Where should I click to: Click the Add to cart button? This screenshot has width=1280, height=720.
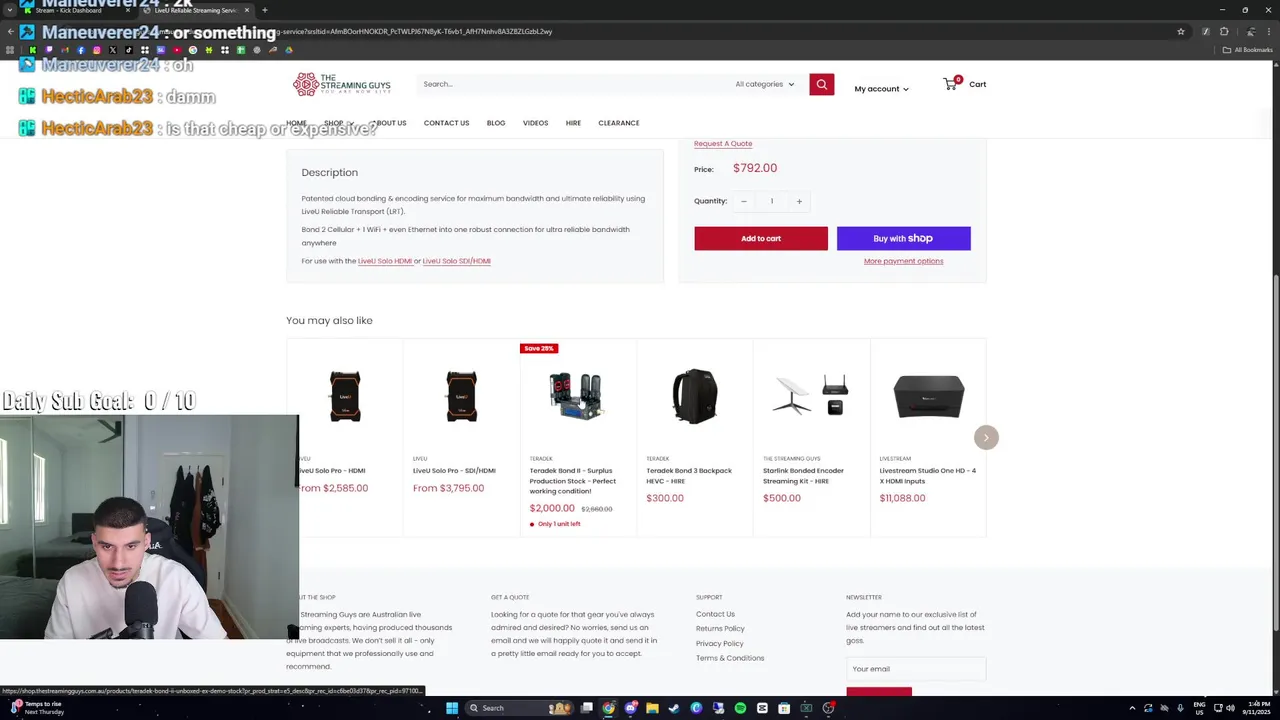click(761, 238)
